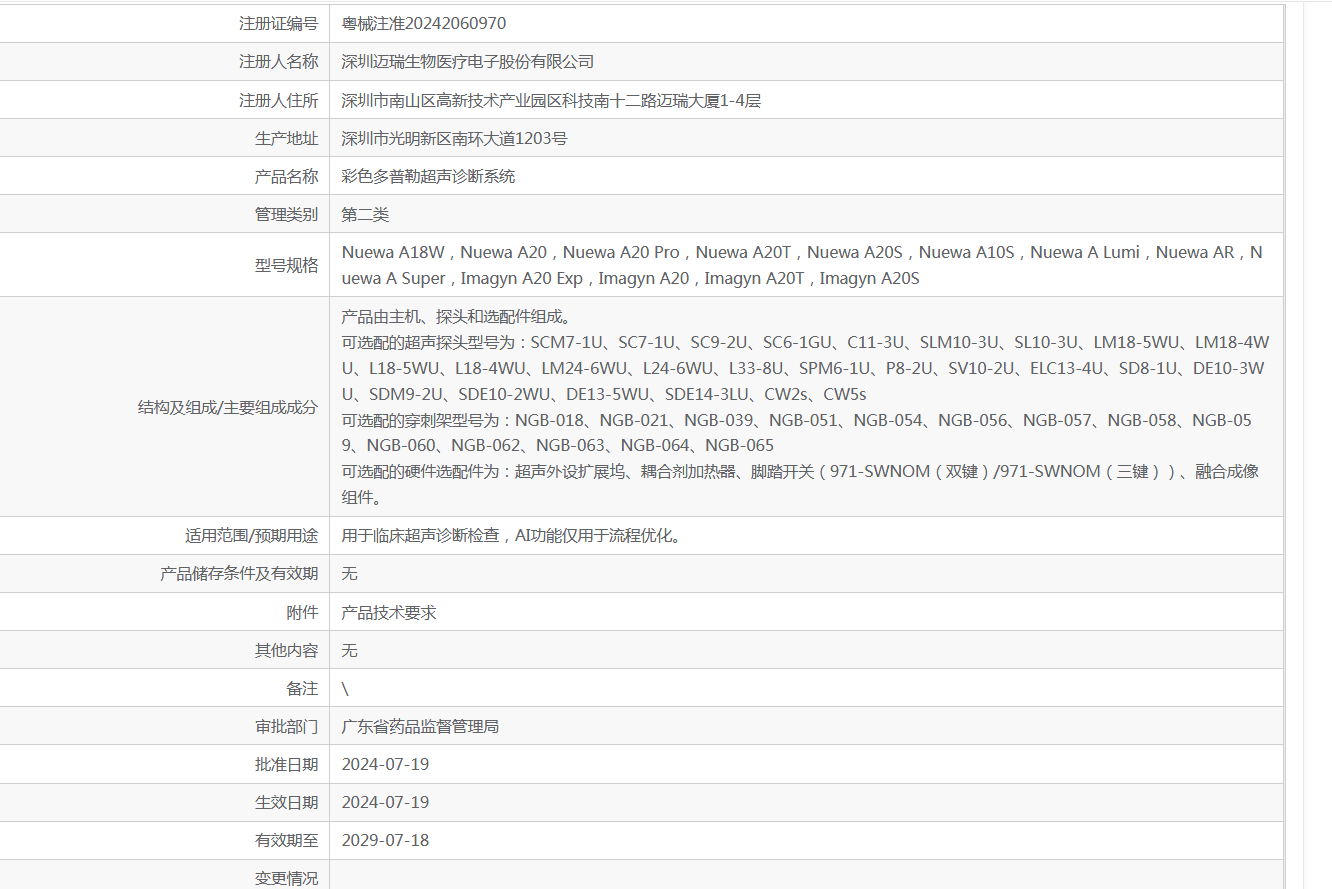Click the probe line ending CW2s、CW5s
1332x889 pixels.
pos(604,394)
